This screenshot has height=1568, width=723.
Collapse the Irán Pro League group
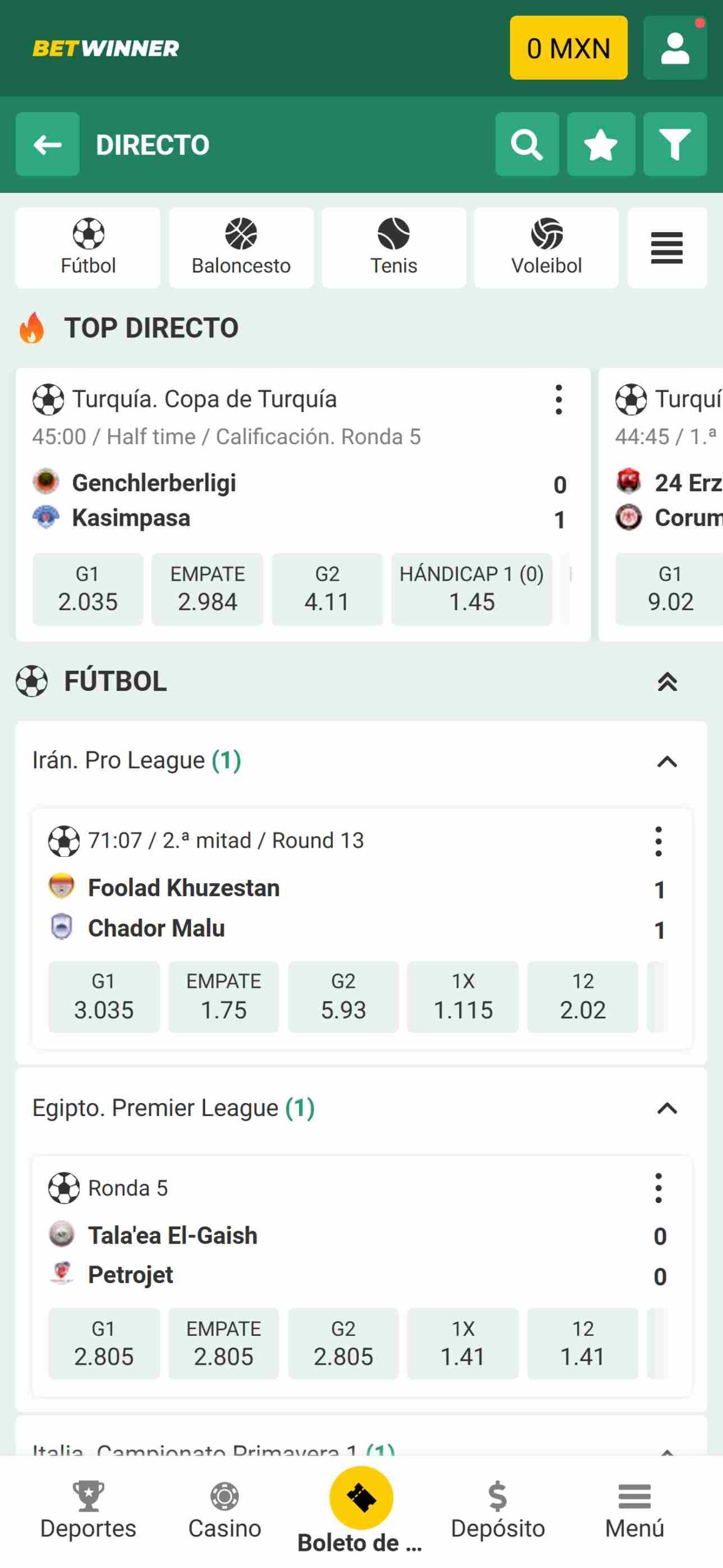667,761
